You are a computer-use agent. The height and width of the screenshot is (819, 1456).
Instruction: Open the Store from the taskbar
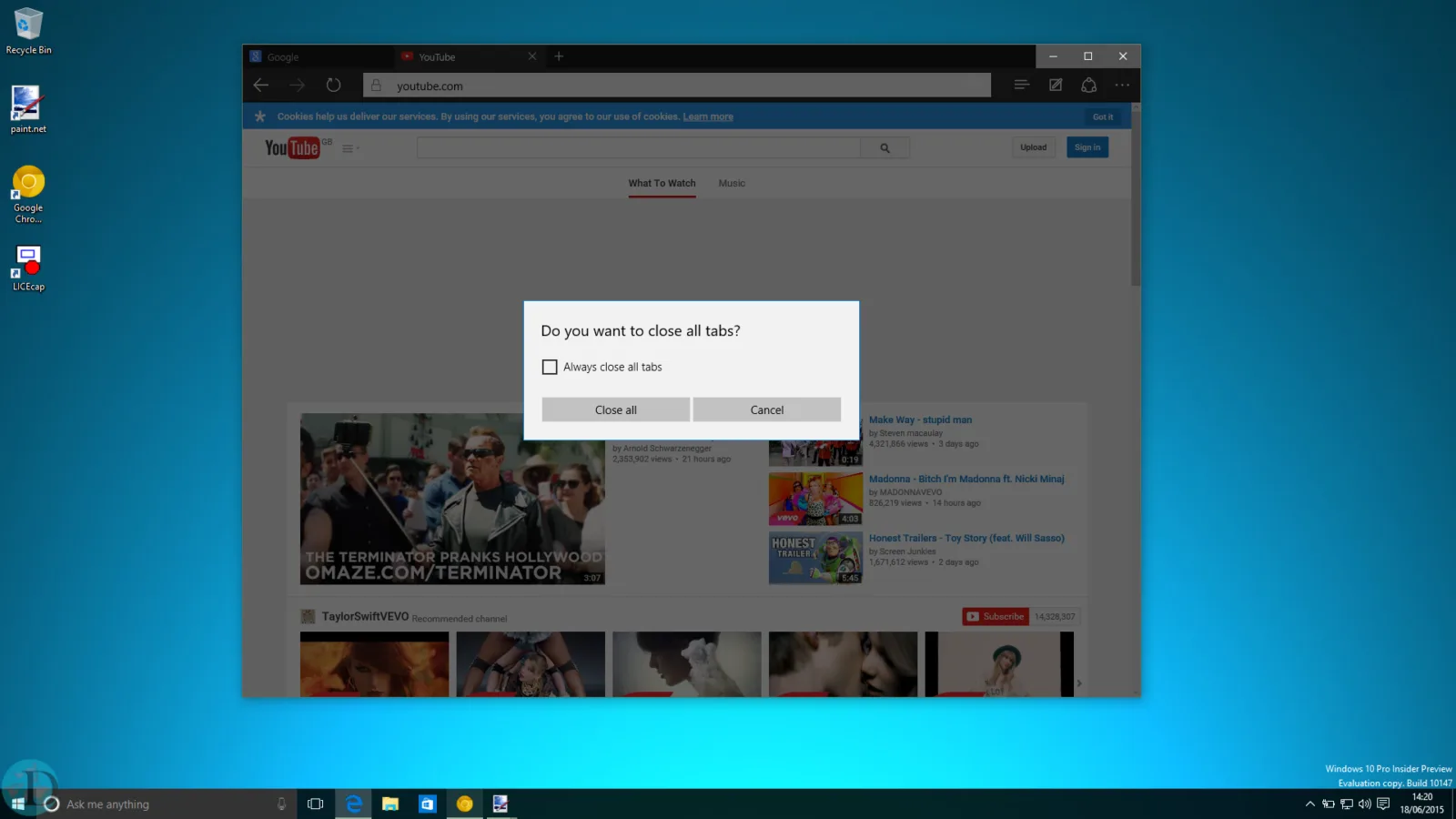428,804
